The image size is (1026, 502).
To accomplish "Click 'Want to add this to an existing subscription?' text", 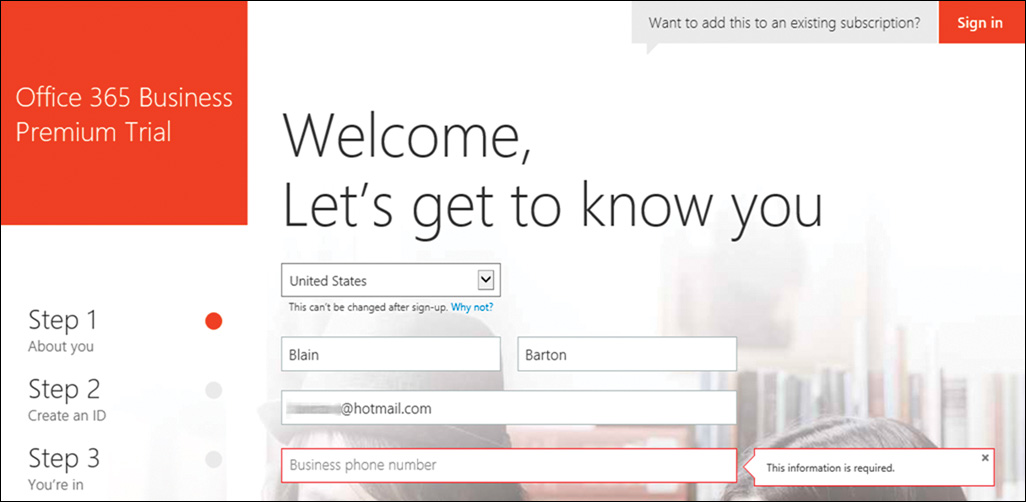I will pyautogui.click(x=785, y=22).
